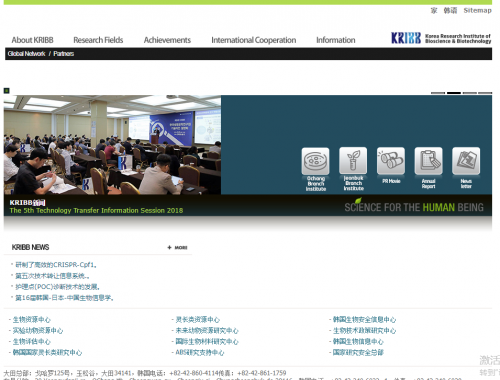The width and height of the screenshot is (500, 380).
Task: Click the KRIBB NEWS heading
Action: pos(30,247)
